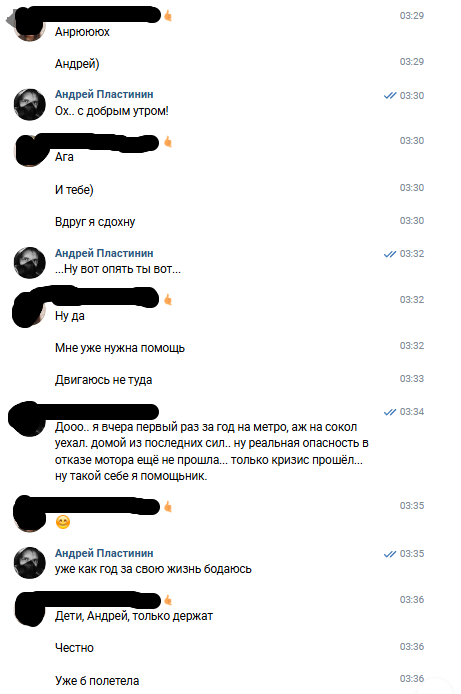Viewport: 461px width, 694px height.
Task: Click the smiling emoji sent at 03:35
Action: [x=63, y=522]
